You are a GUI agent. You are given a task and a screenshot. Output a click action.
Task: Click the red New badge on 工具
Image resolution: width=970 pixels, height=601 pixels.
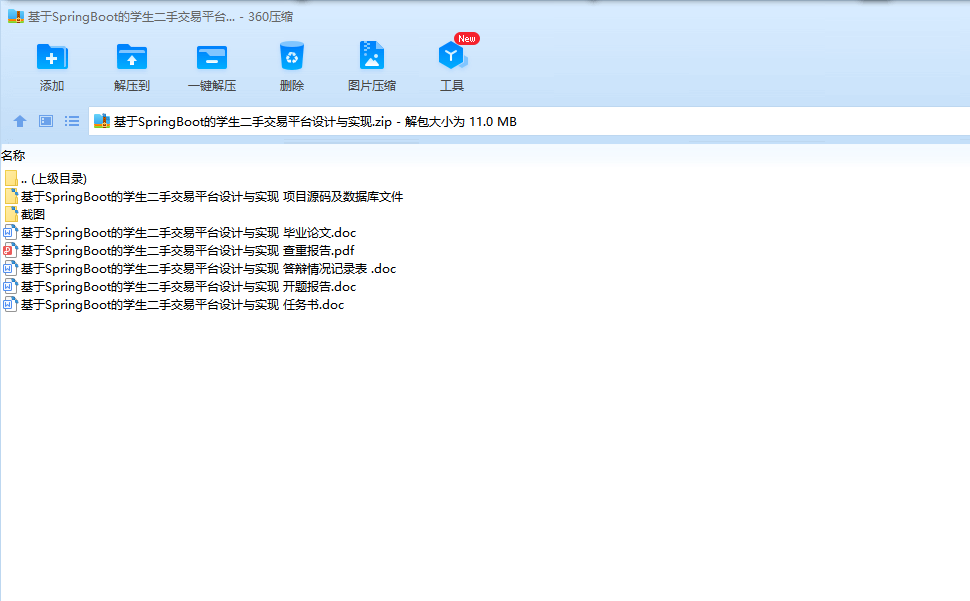[467, 38]
